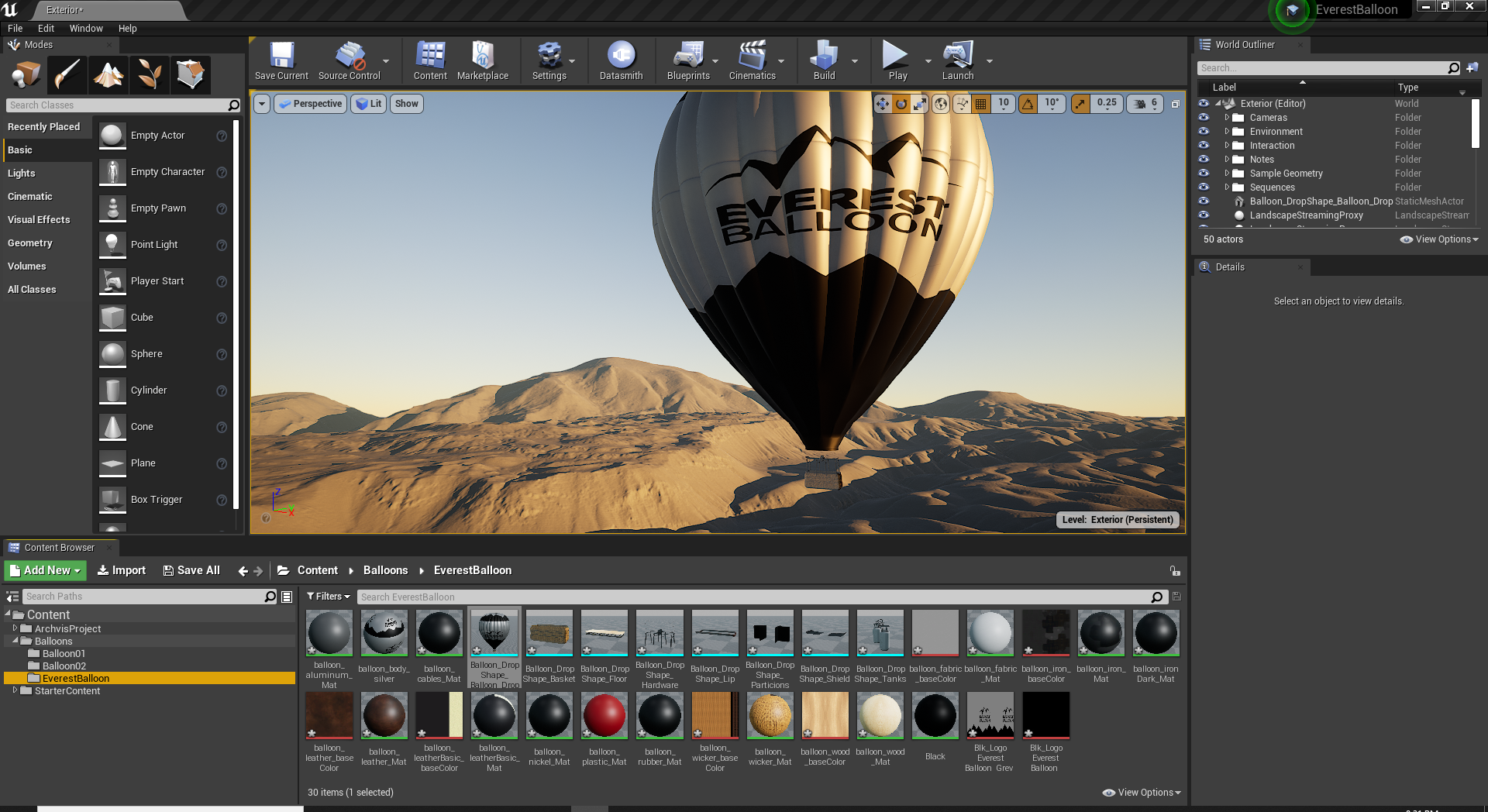Click the save search icon in Content Browser

point(1176,597)
